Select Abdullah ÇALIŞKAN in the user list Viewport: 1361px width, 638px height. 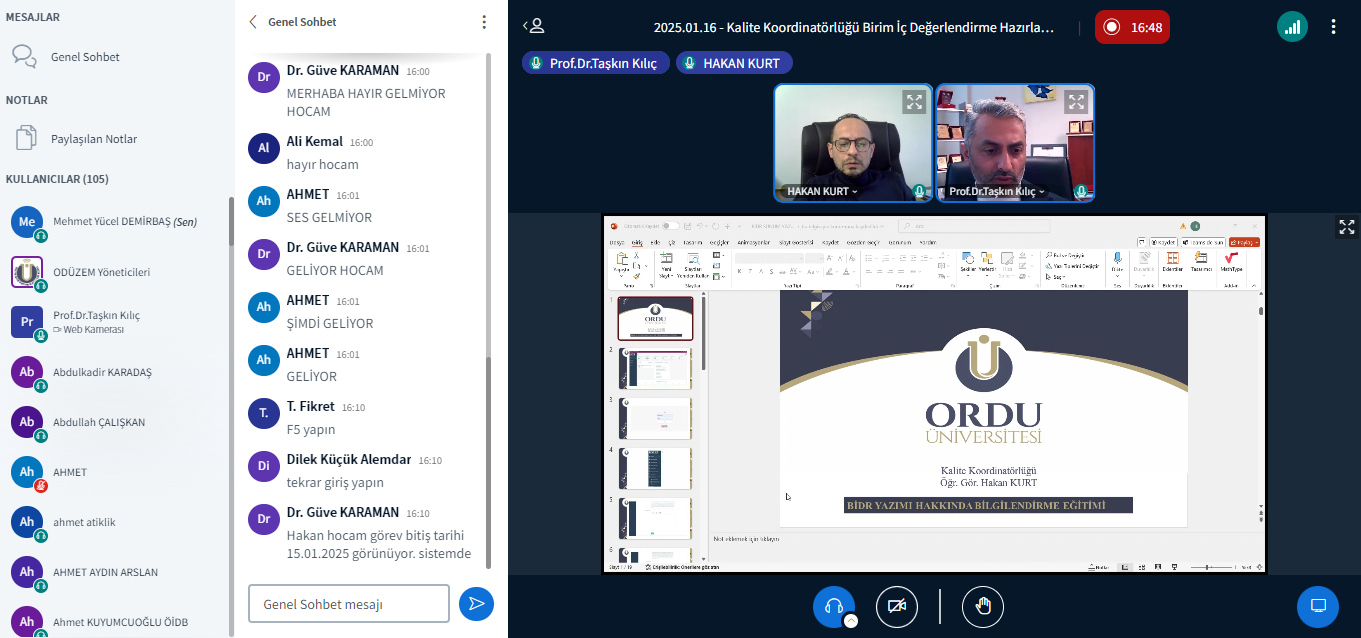click(116, 422)
